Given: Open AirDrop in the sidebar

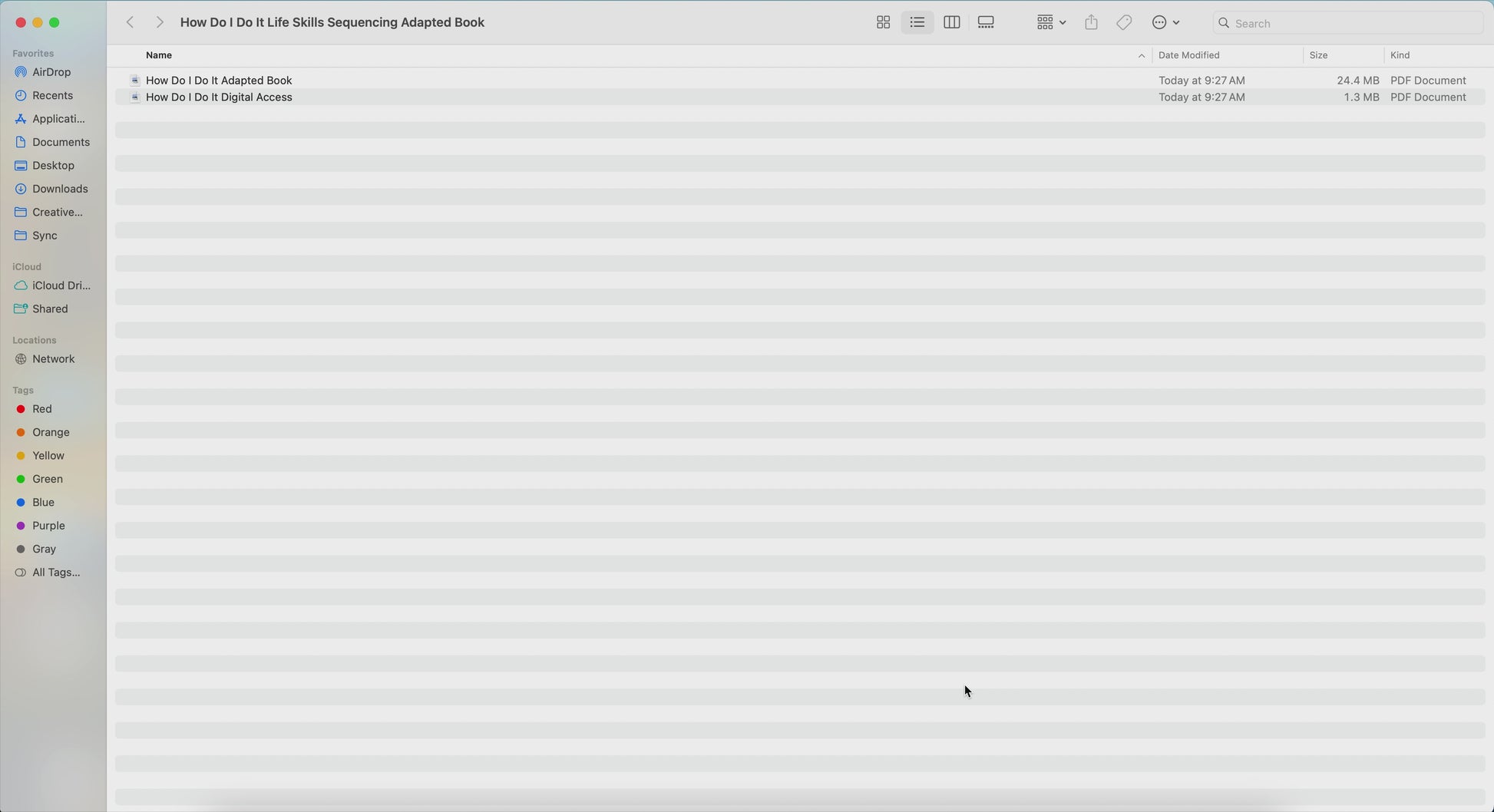Looking at the screenshot, I should (x=51, y=72).
